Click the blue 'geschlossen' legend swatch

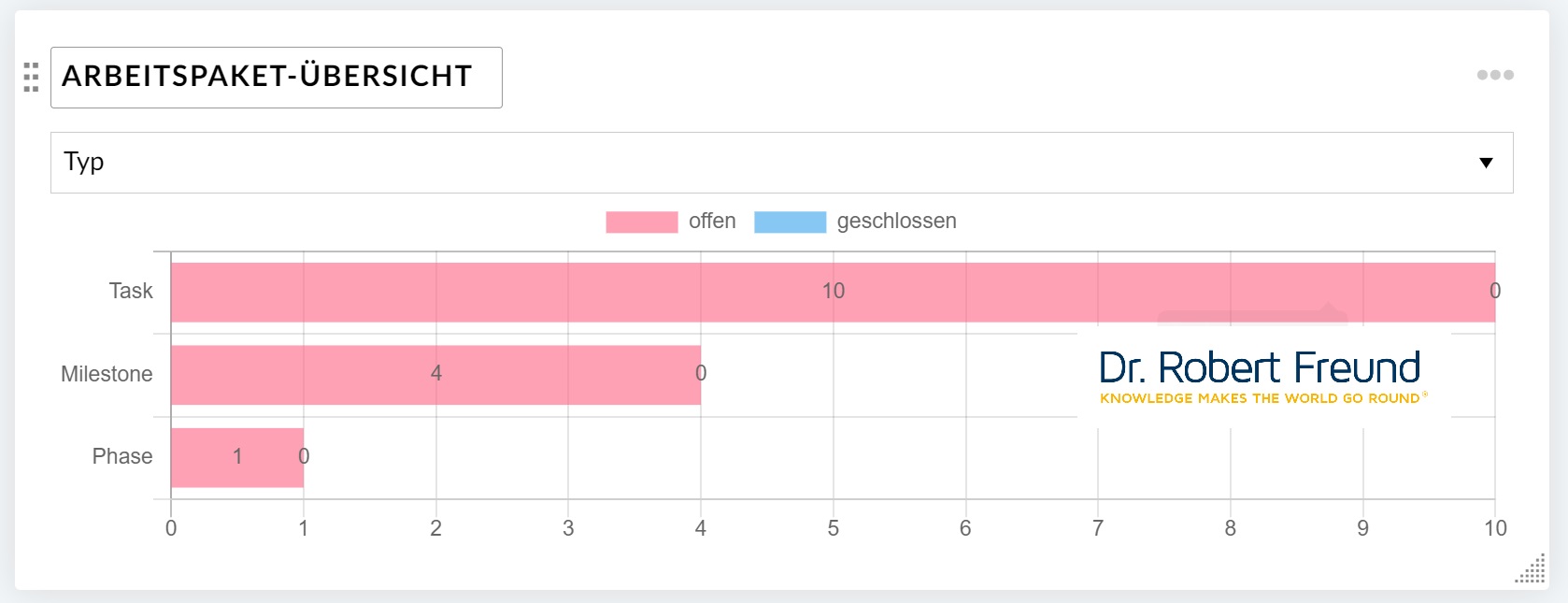790,222
